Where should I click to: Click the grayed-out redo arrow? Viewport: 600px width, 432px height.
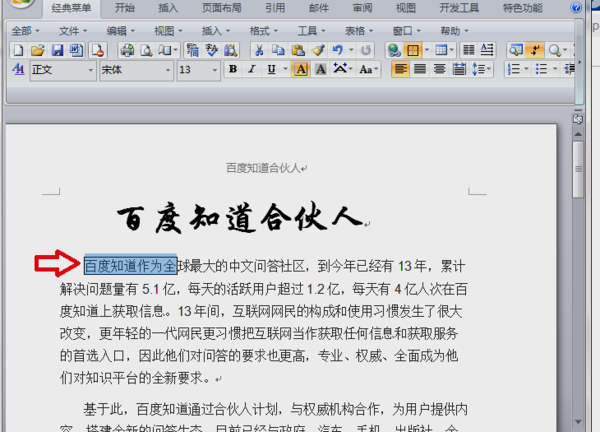tap(366, 50)
